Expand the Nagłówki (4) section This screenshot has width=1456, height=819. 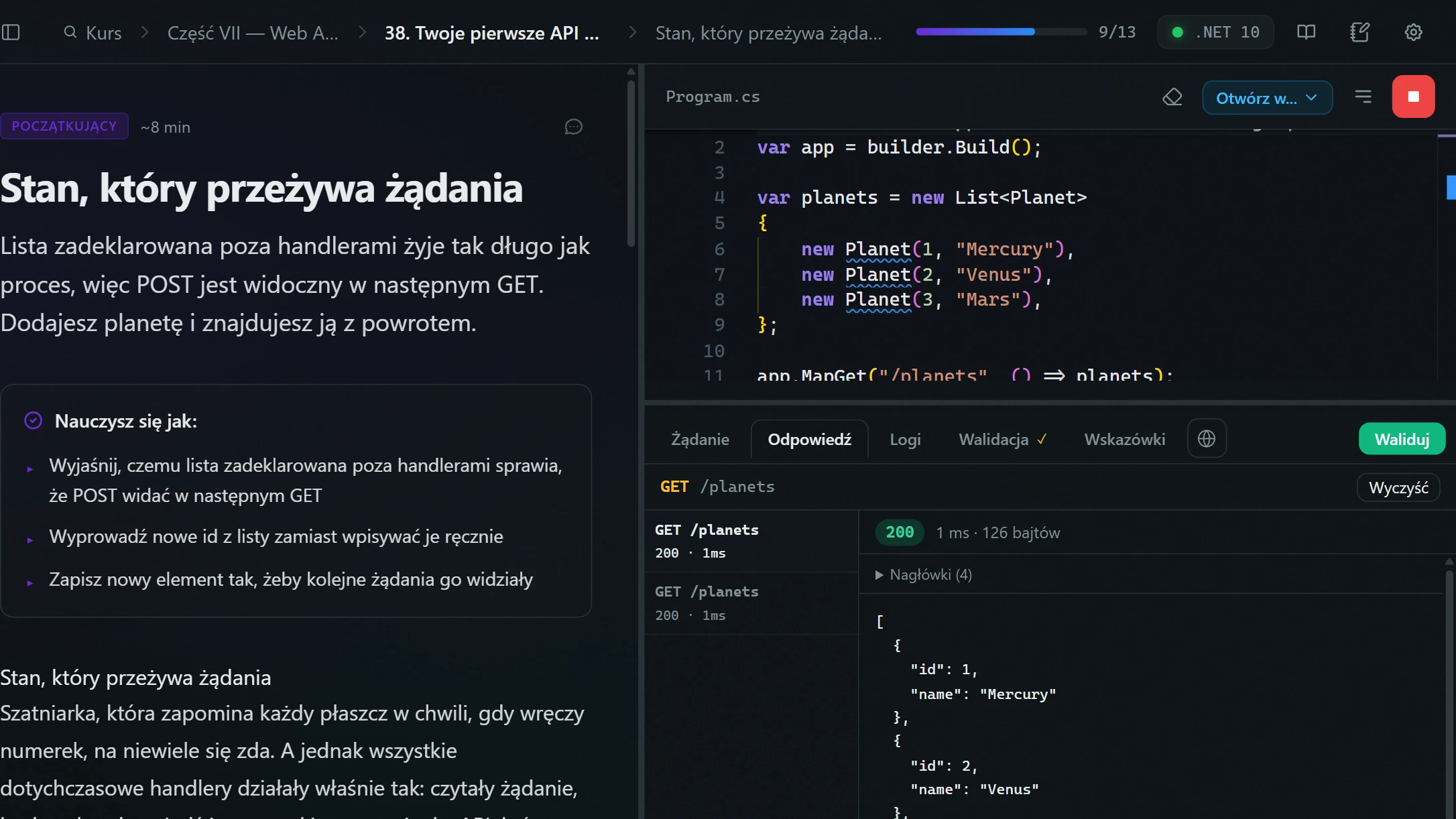pos(923,574)
